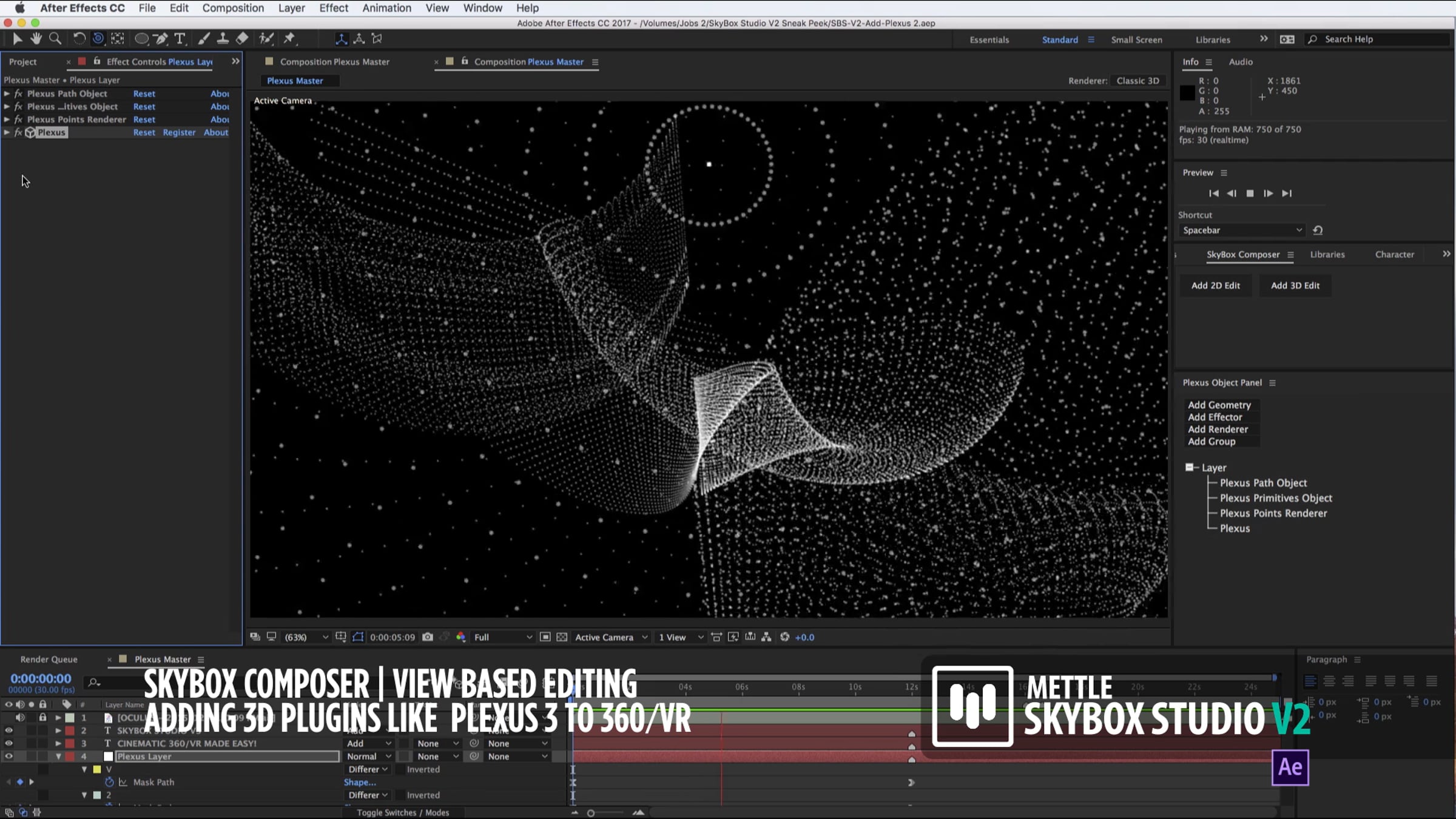This screenshot has height=819, width=1456.
Task: Open the composition flowchart icon
Action: pos(767,637)
